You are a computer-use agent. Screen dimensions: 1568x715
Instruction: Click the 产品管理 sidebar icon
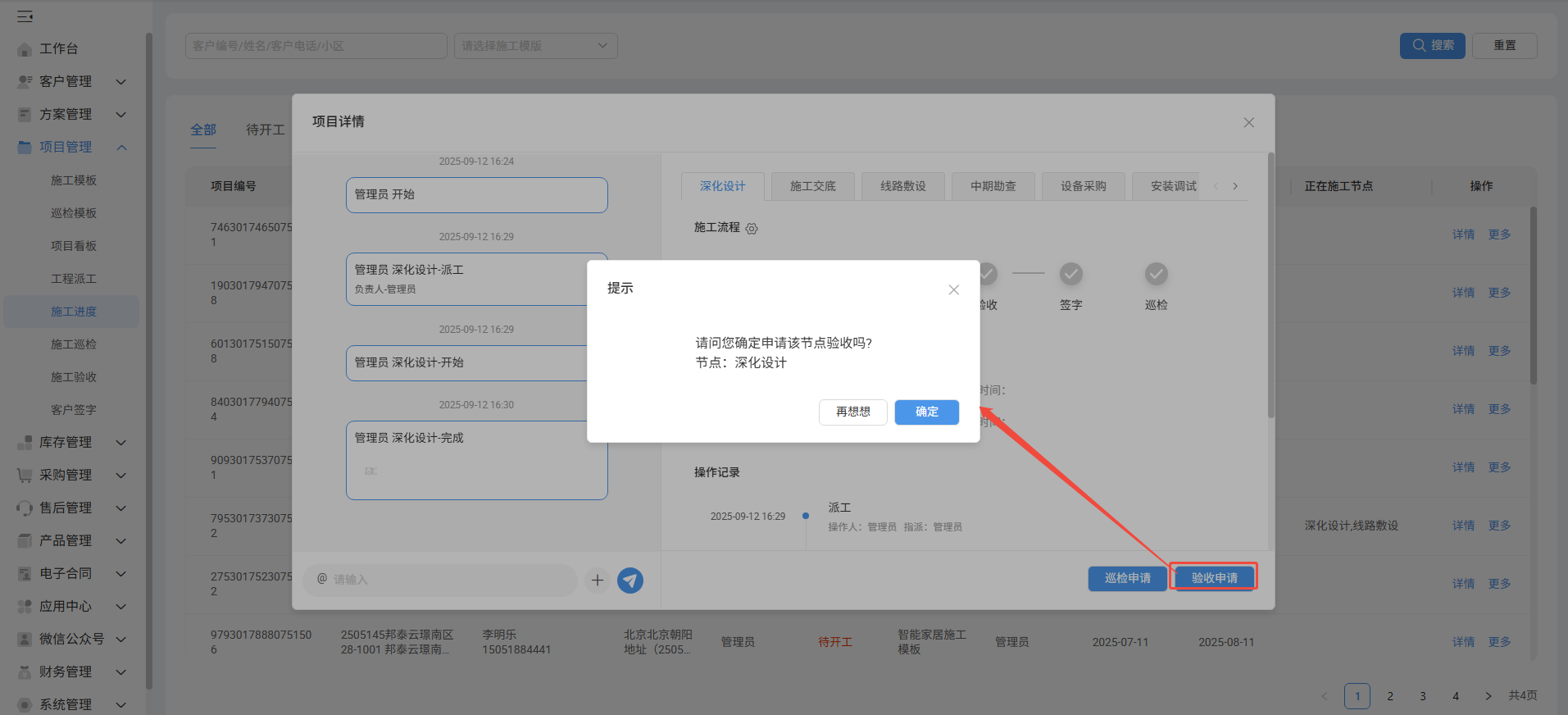pos(25,541)
